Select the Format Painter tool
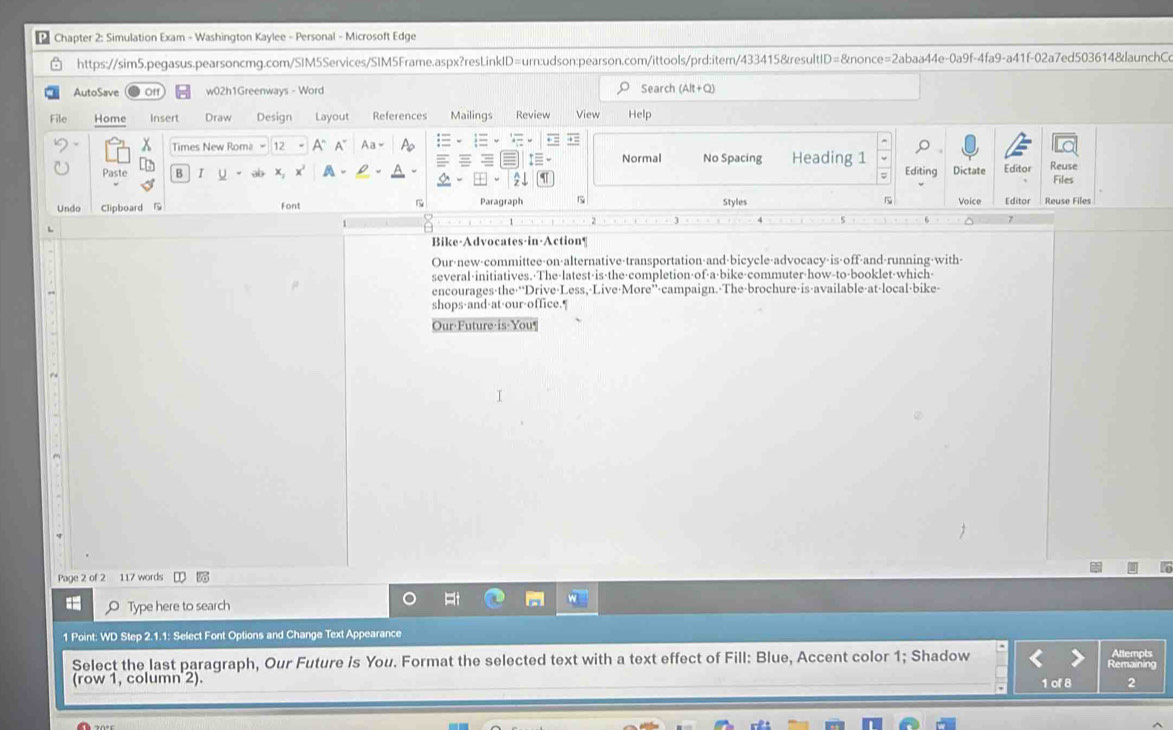Screen dimensions: 1173x730 tap(147, 184)
